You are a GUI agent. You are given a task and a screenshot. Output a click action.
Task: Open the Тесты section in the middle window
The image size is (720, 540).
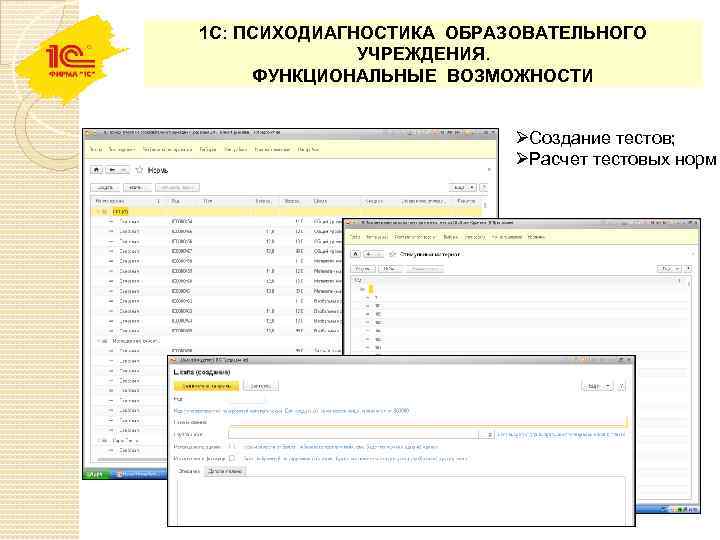[355, 237]
